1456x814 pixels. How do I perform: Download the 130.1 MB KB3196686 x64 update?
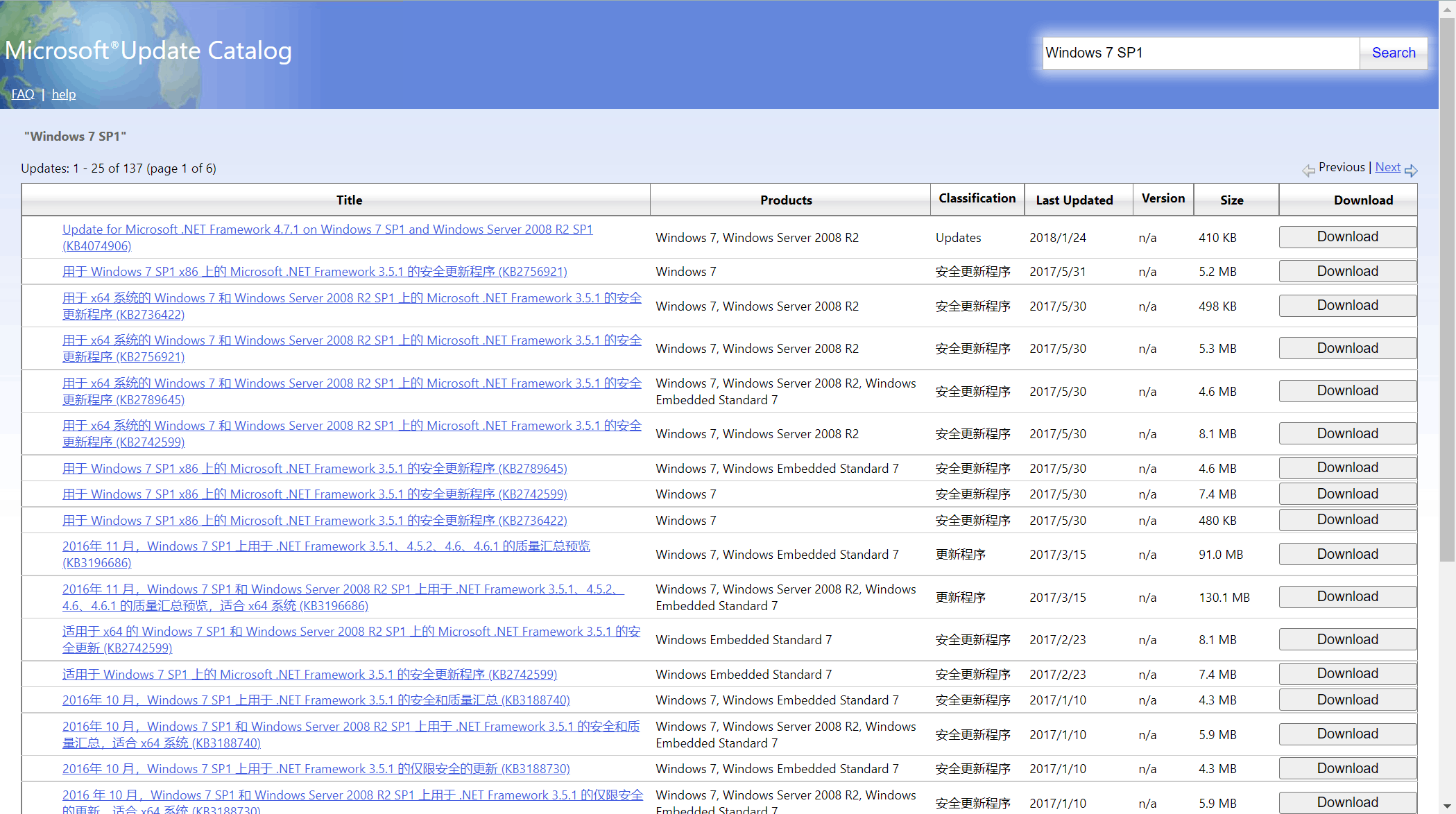pos(1347,597)
